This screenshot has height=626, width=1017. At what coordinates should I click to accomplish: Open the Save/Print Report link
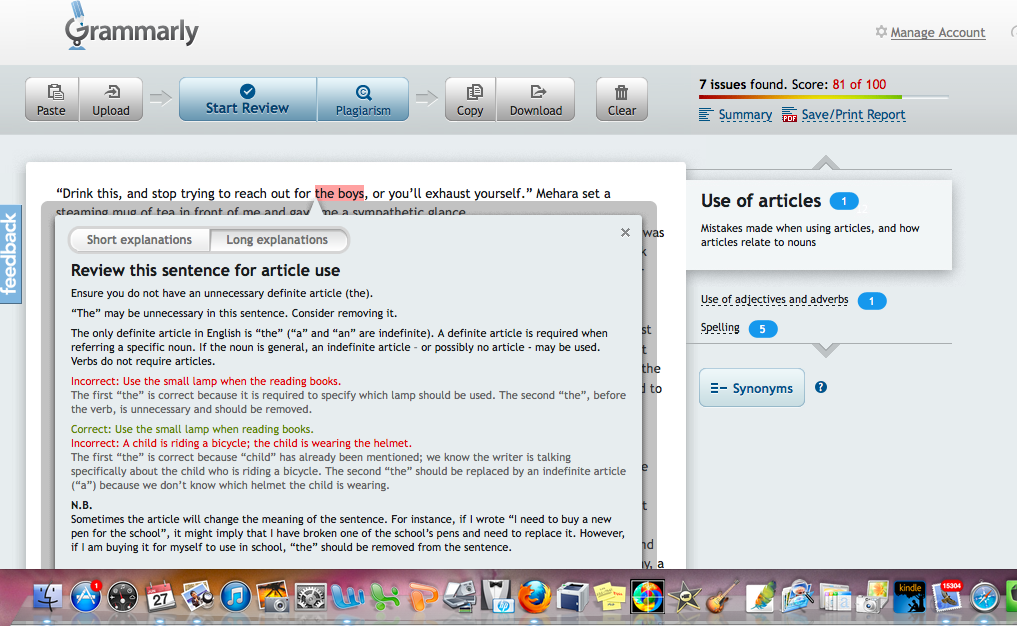click(x=854, y=115)
